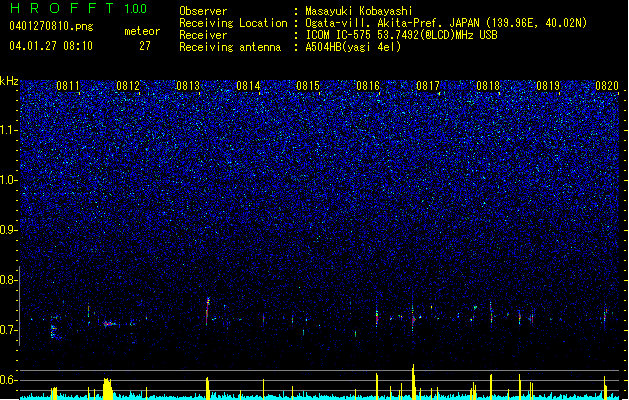Screen dimensions: 629x400
Task: Select the file name 0401270810.png
Action: point(51,26)
